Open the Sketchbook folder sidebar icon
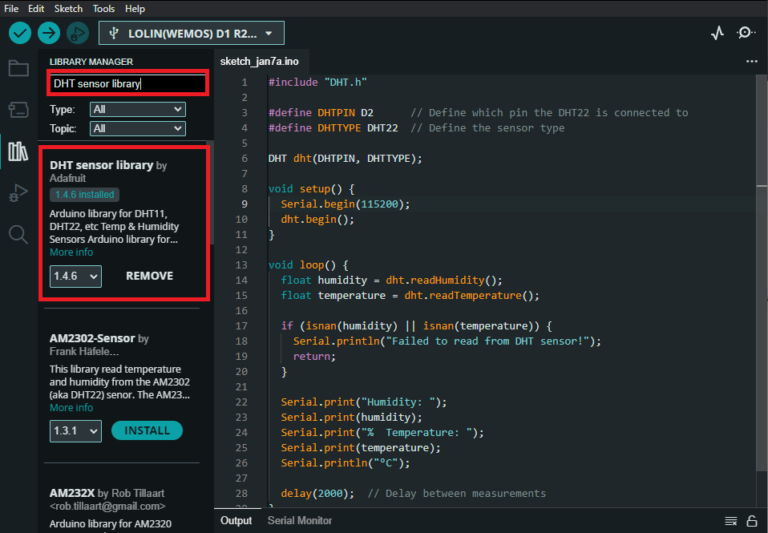Viewport: 768px width, 533px height. pos(18,69)
